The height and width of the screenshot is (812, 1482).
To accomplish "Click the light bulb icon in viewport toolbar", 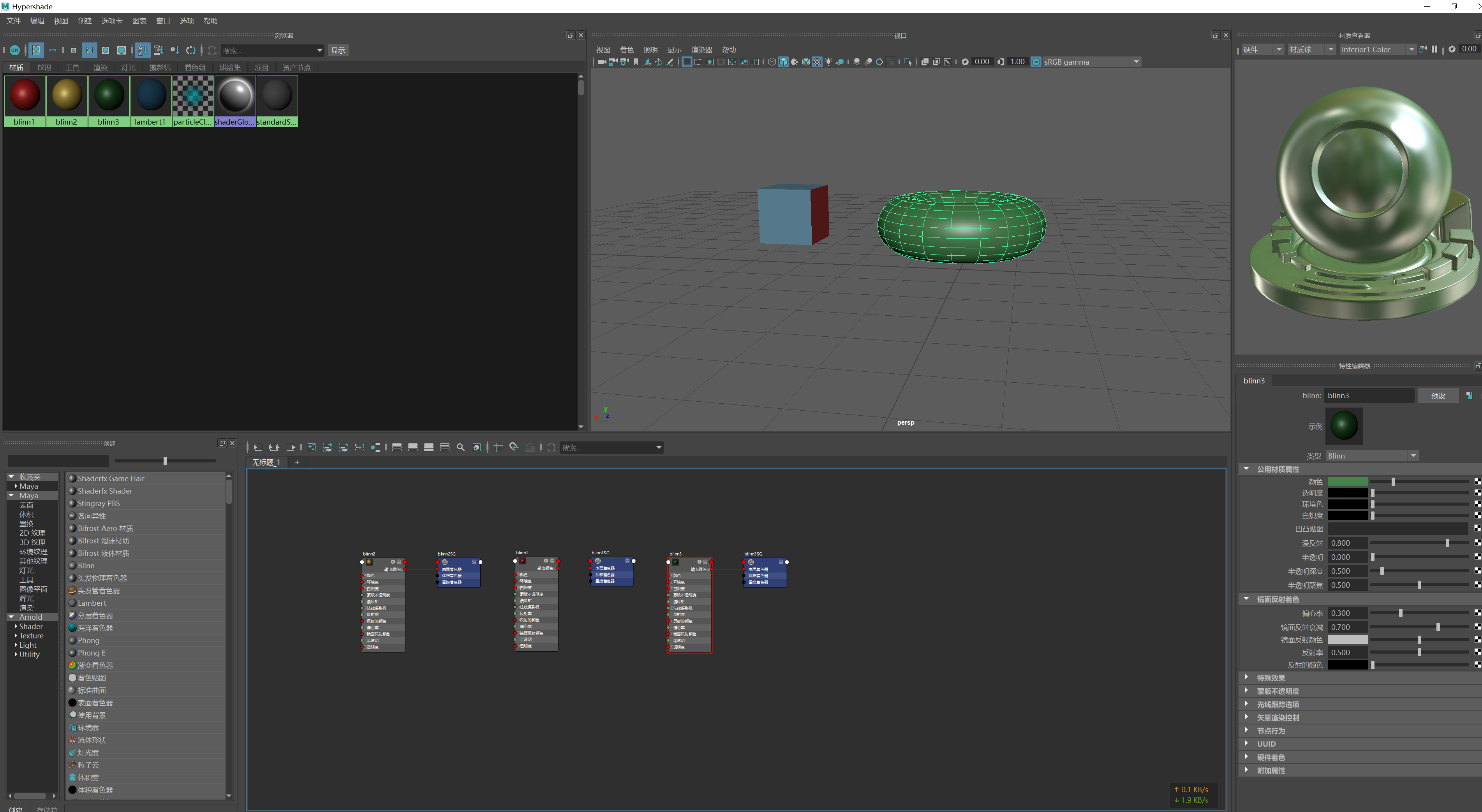I will coord(828,62).
